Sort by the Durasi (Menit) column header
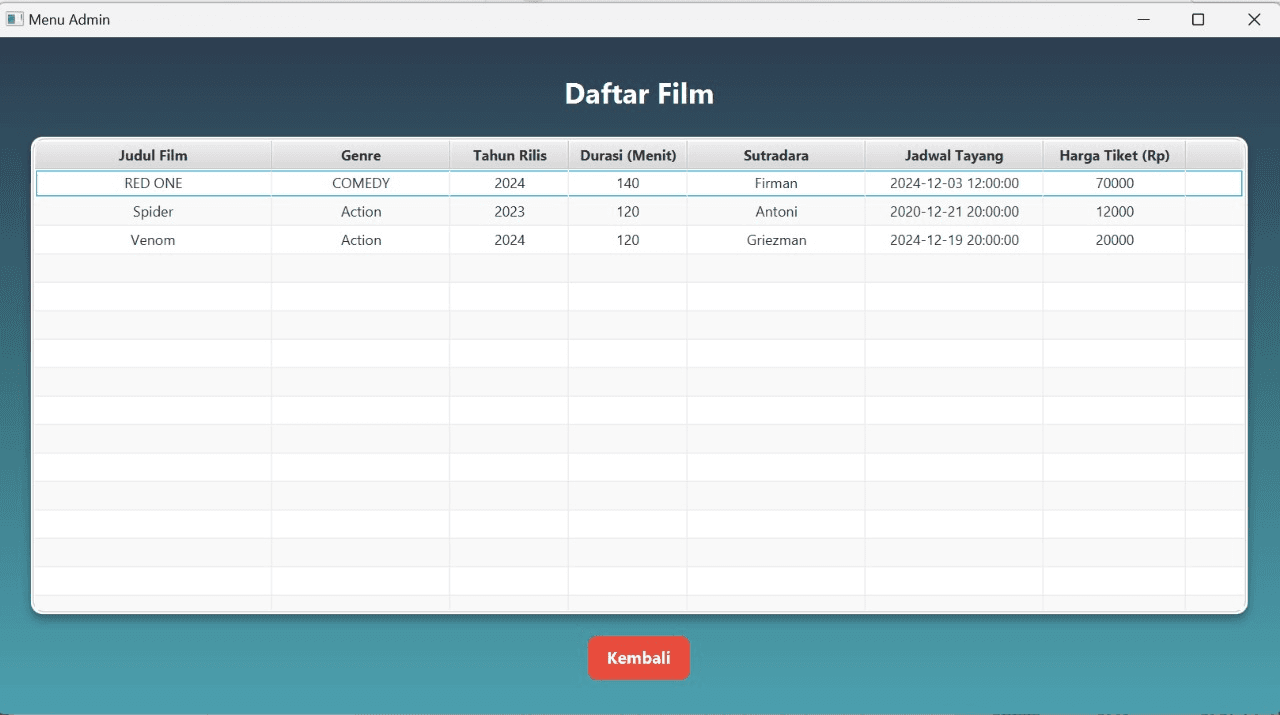This screenshot has height=715, width=1280. [627, 155]
